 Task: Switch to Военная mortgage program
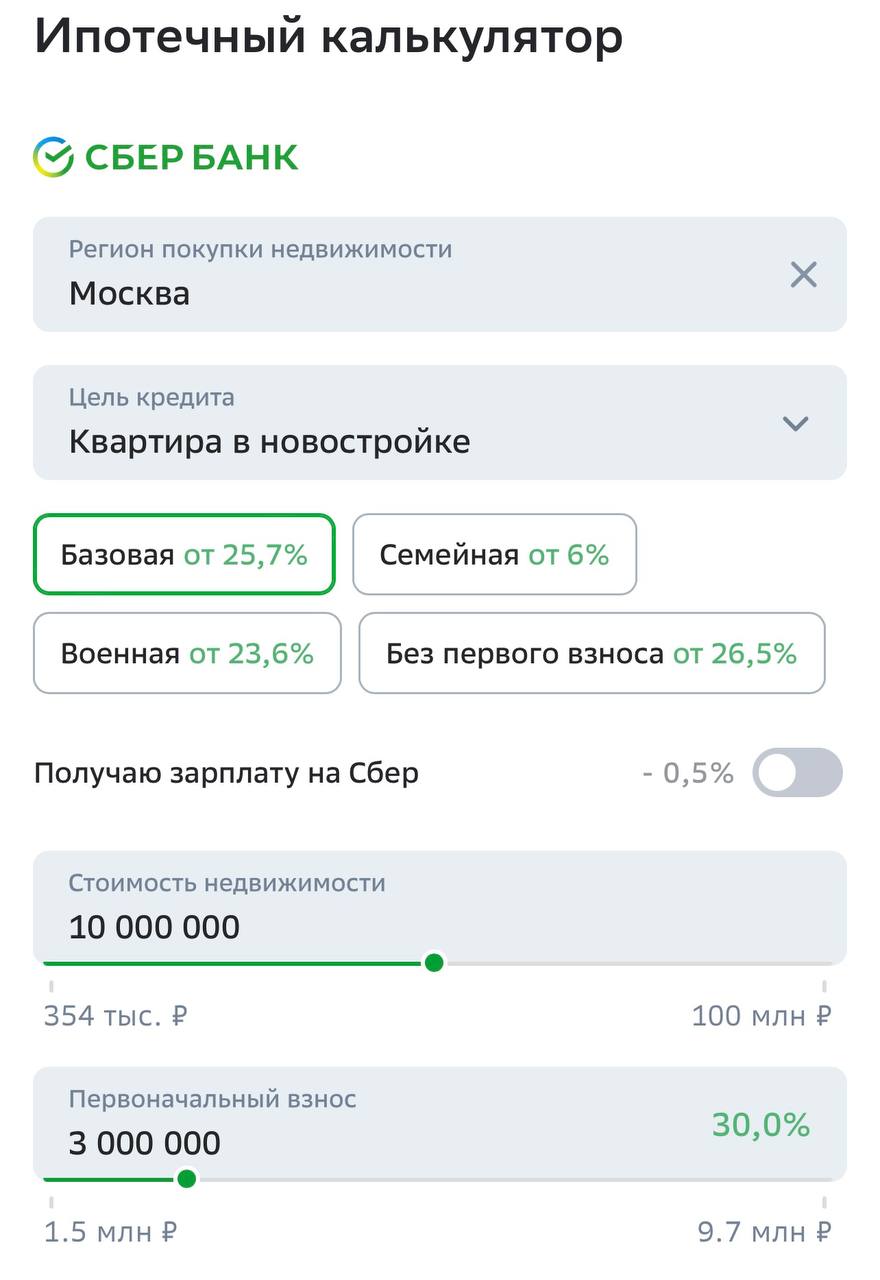coord(187,653)
